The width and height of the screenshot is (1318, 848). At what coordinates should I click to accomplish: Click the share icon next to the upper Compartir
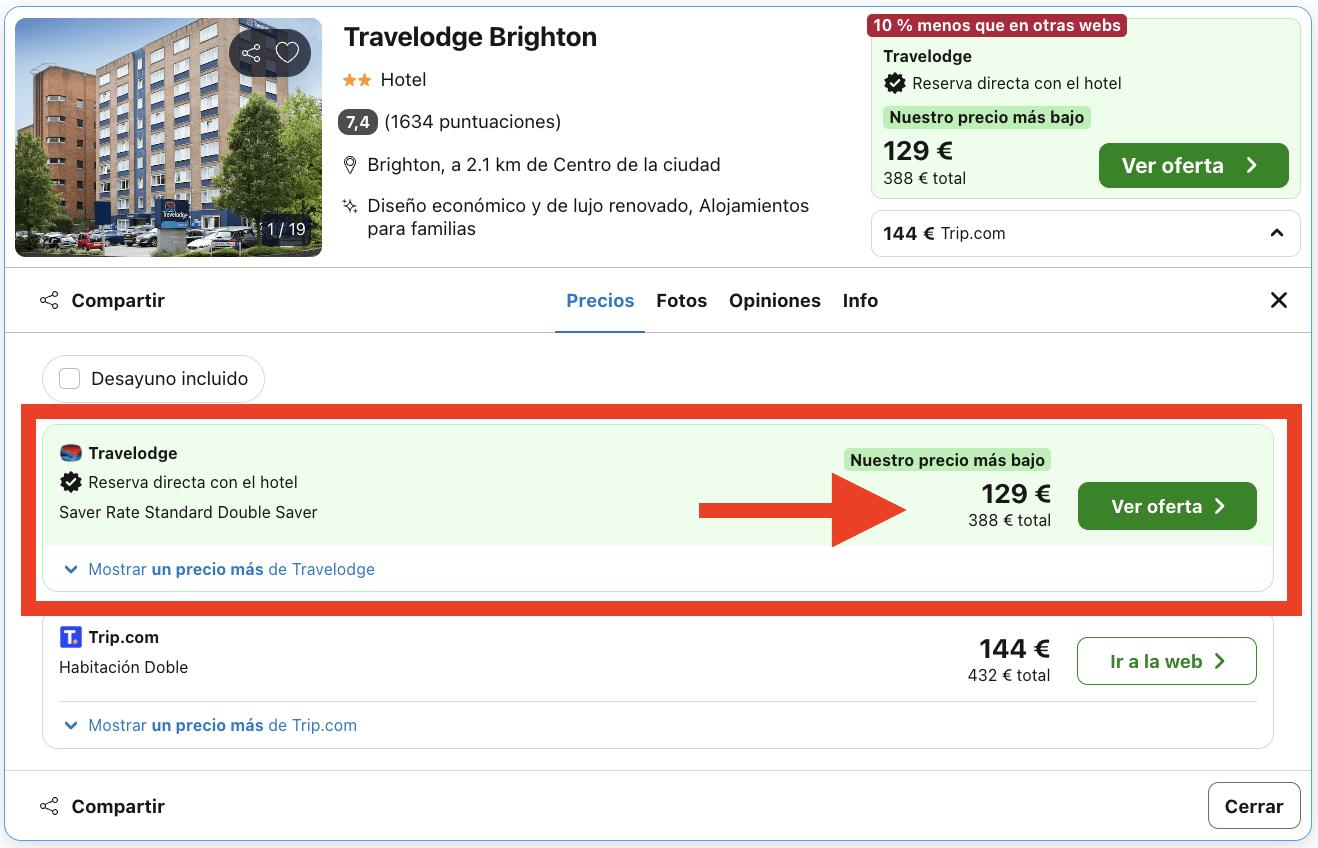tap(49, 300)
